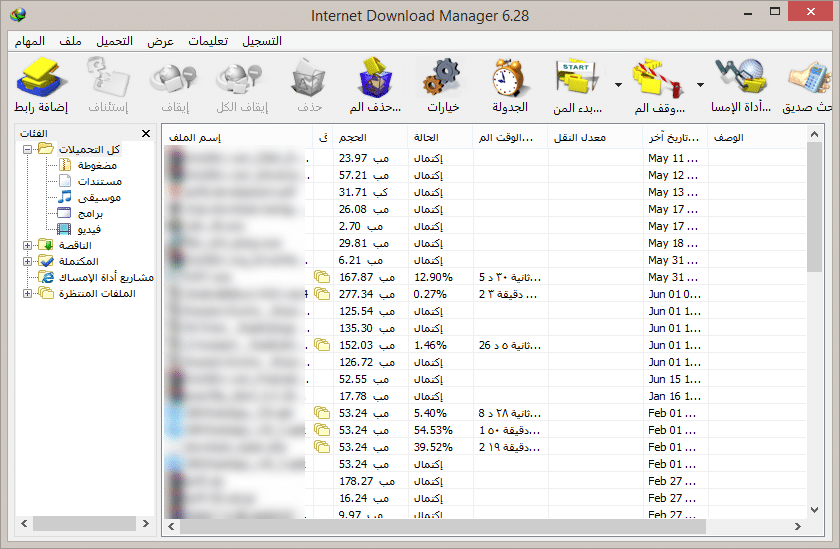Select the كل التحميلات folder item
Screen dimensions: 840x549
[89, 149]
